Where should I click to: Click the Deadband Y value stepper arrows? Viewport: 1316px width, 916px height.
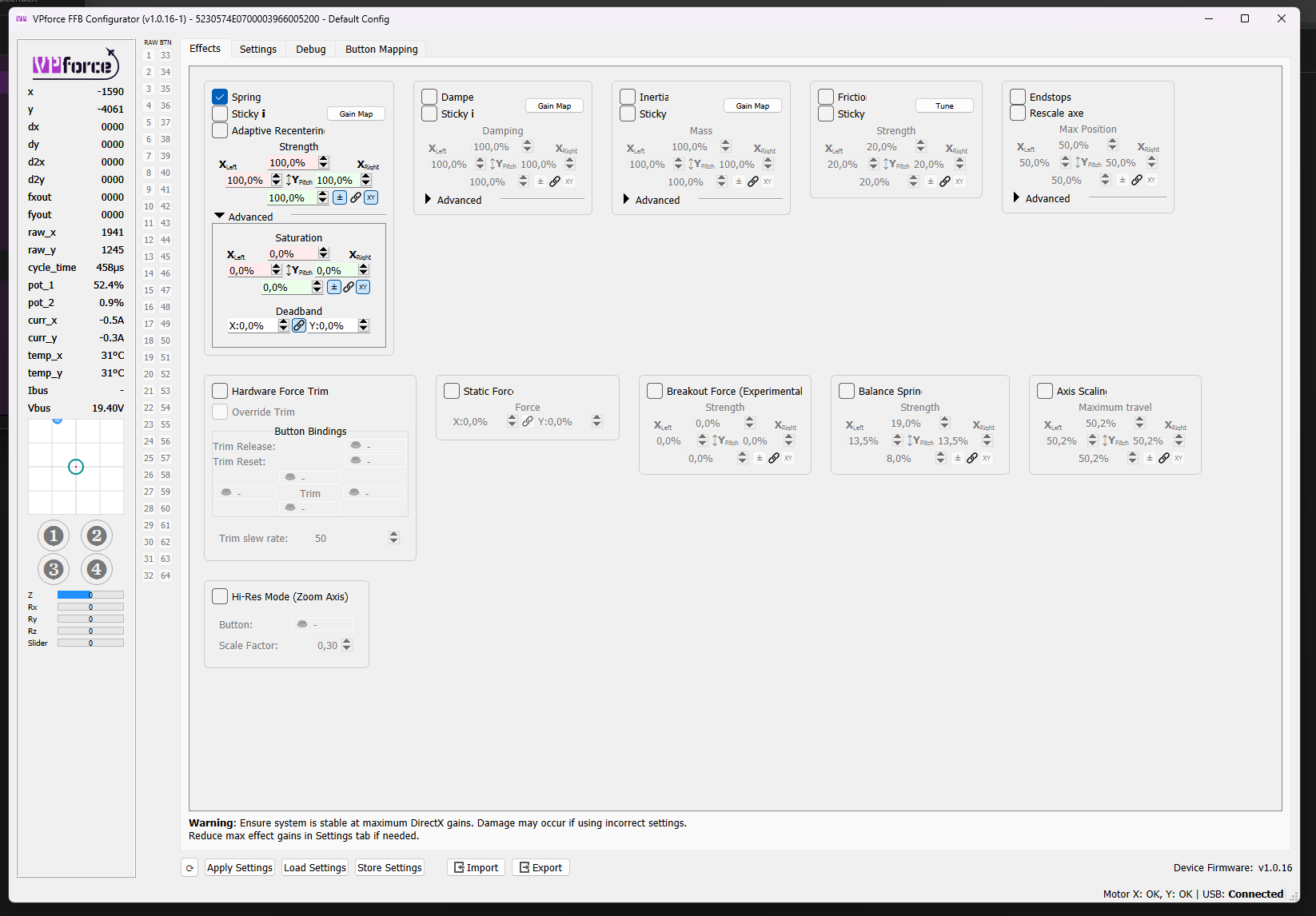(x=364, y=325)
